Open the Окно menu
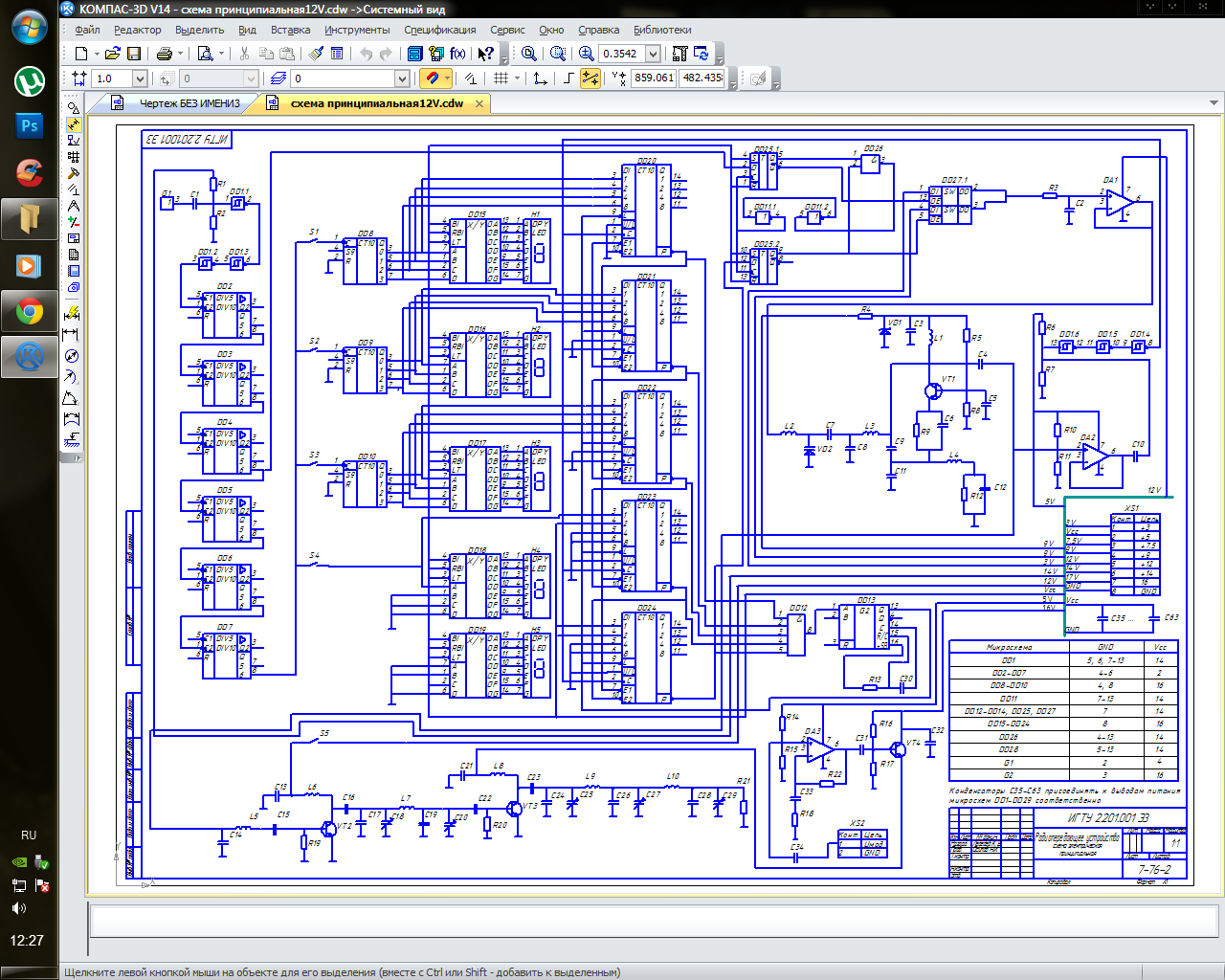The width and height of the screenshot is (1225, 980). [x=551, y=30]
